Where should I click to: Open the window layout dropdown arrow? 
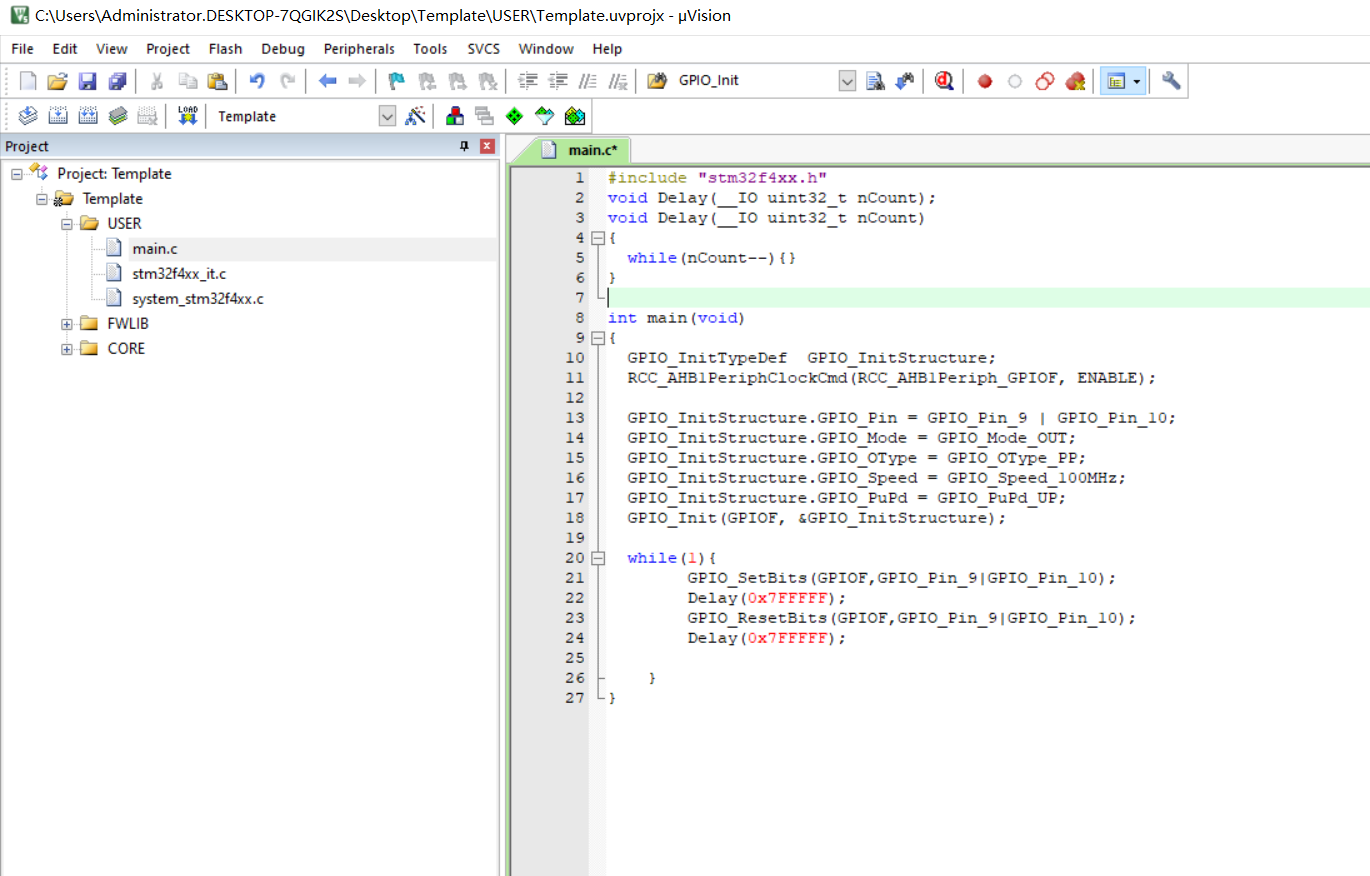point(1137,81)
